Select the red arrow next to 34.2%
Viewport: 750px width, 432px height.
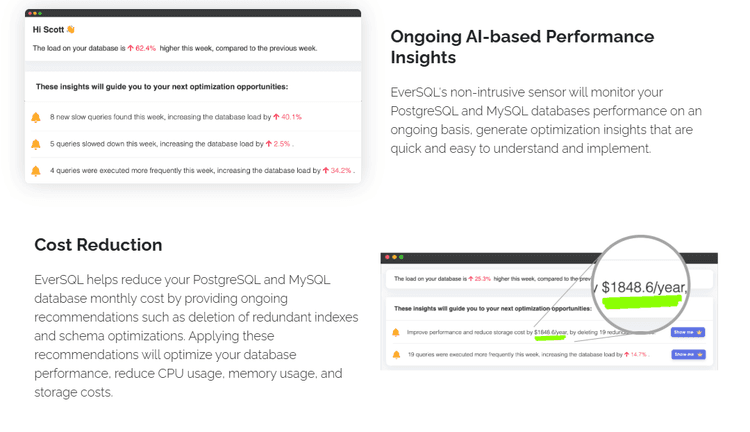(326, 171)
